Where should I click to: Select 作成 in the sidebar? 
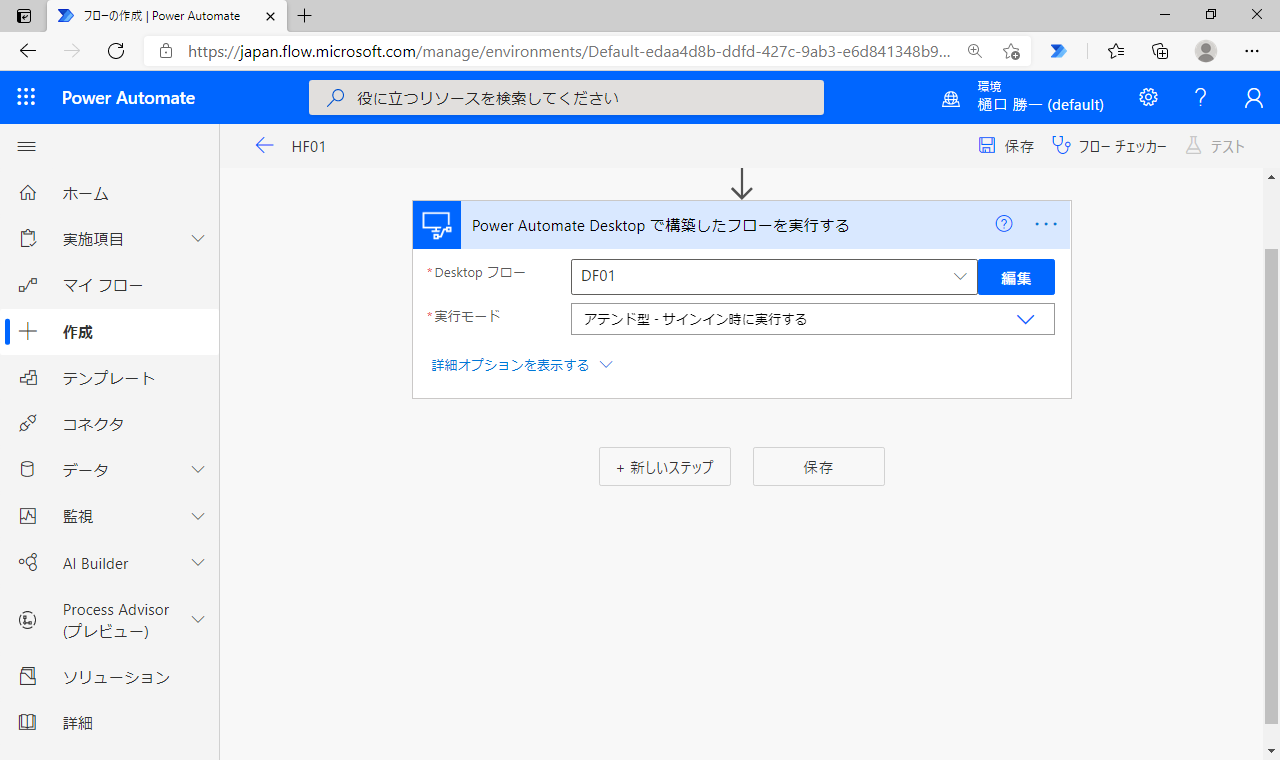[x=110, y=332]
